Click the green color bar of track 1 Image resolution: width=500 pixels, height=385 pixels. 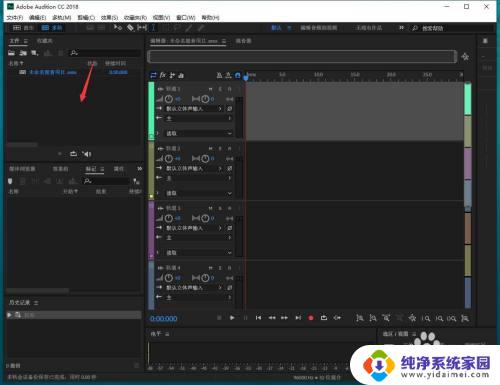[151, 110]
